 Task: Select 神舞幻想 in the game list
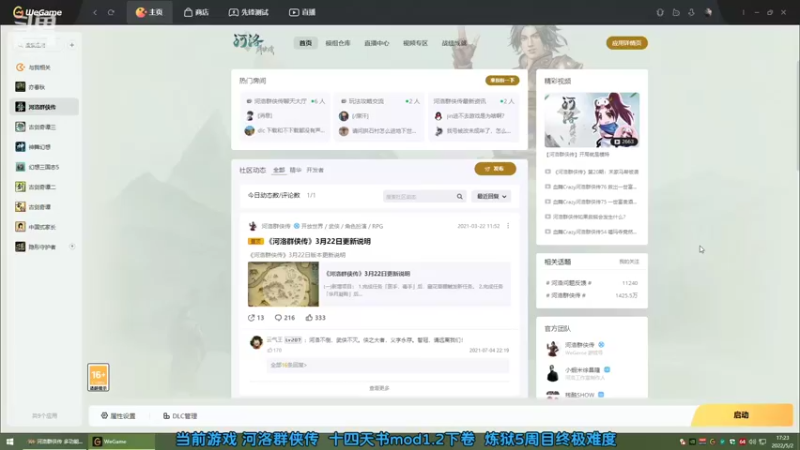pyautogui.click(x=44, y=147)
